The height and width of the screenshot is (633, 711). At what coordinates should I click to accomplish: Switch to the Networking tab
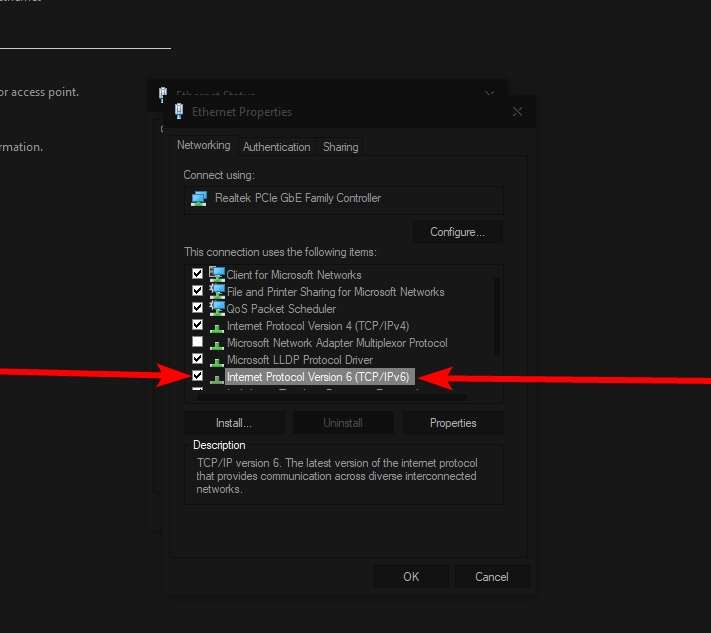tap(204, 145)
